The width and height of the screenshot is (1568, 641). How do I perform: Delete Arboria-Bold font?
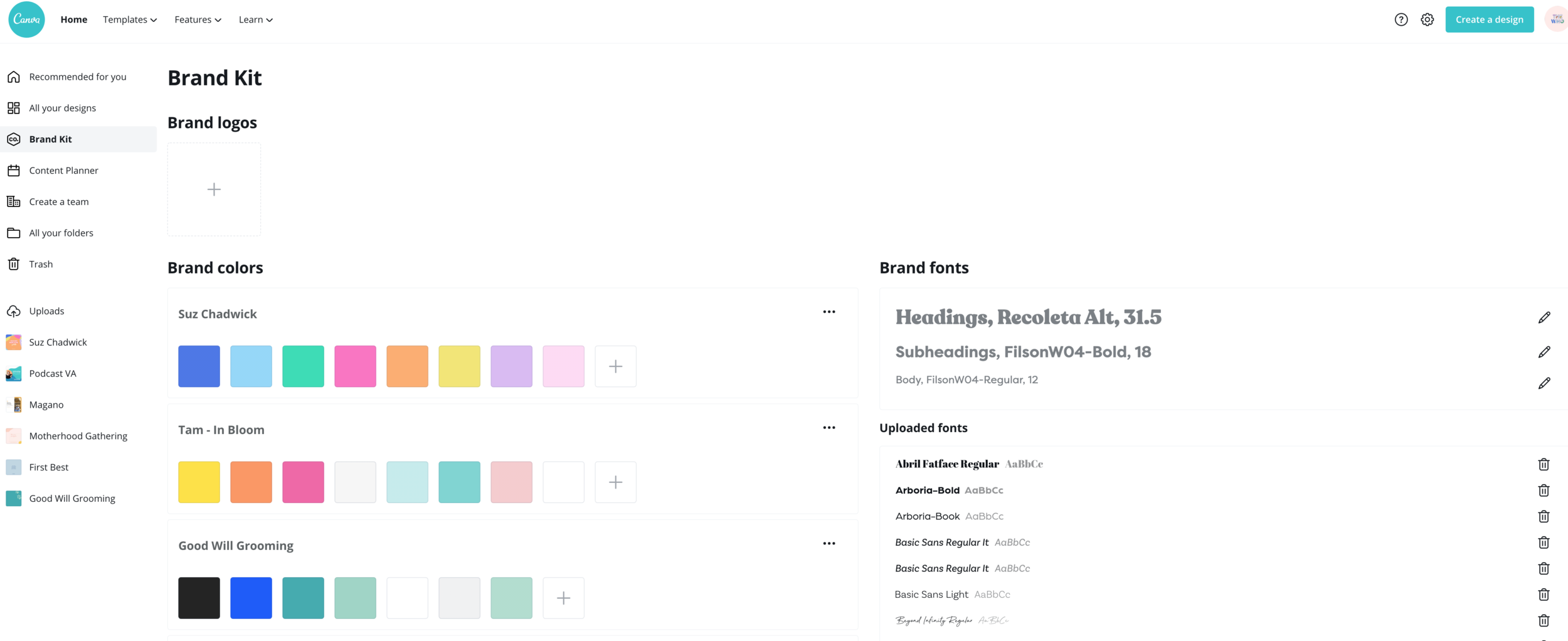[1544, 490]
